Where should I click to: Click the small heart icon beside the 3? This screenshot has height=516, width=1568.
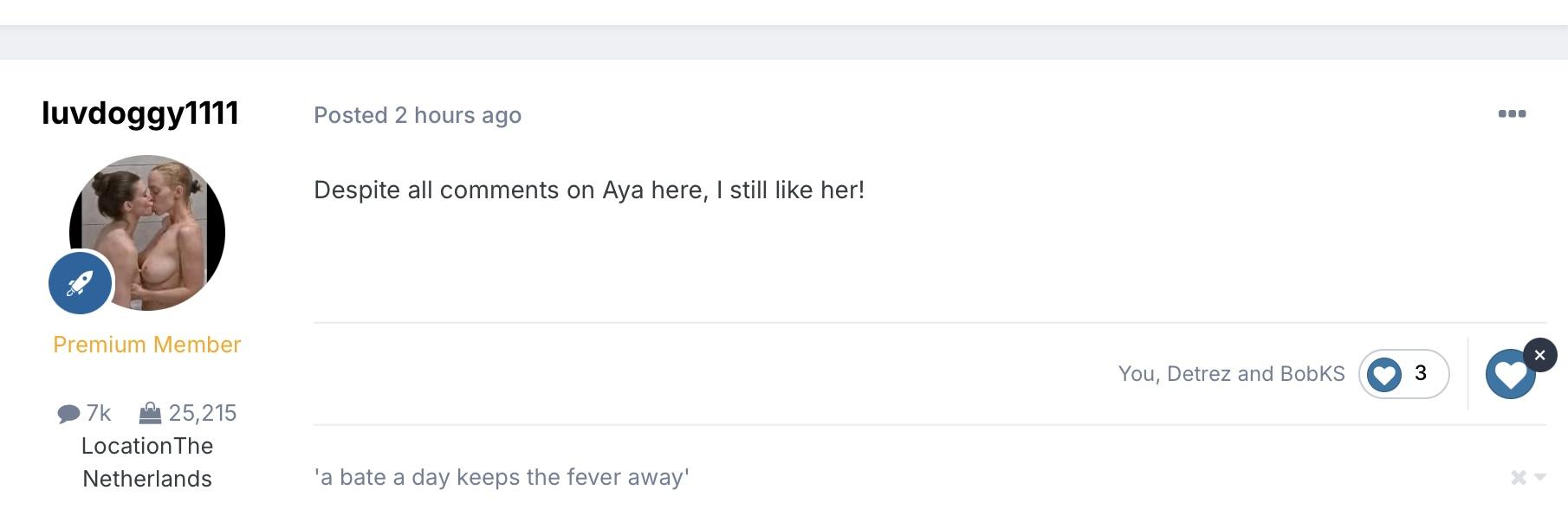click(x=1384, y=375)
